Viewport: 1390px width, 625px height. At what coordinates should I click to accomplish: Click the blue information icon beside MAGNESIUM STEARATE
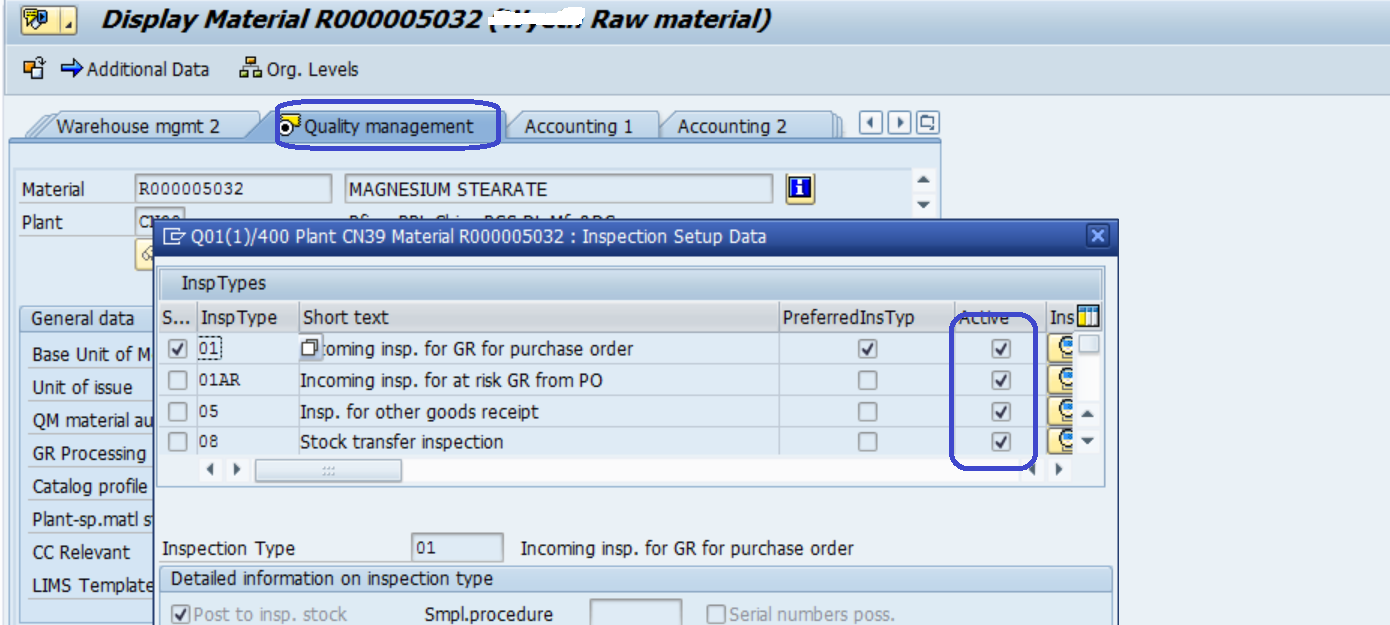tap(800, 188)
